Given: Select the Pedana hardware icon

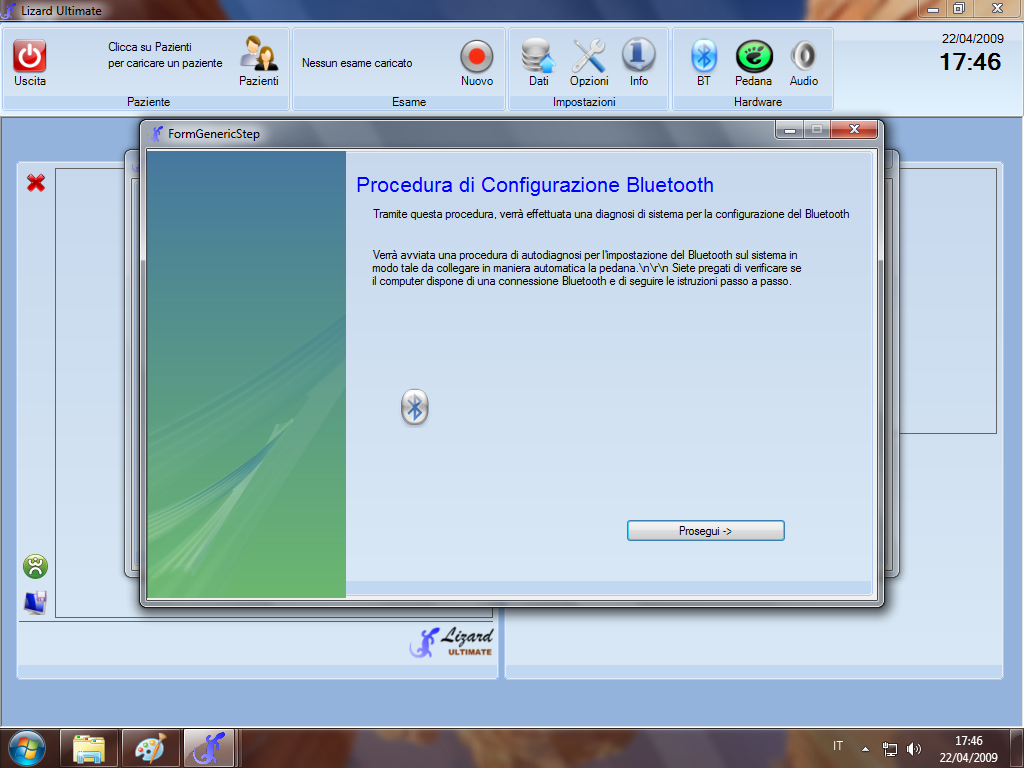Looking at the screenshot, I should [753, 56].
